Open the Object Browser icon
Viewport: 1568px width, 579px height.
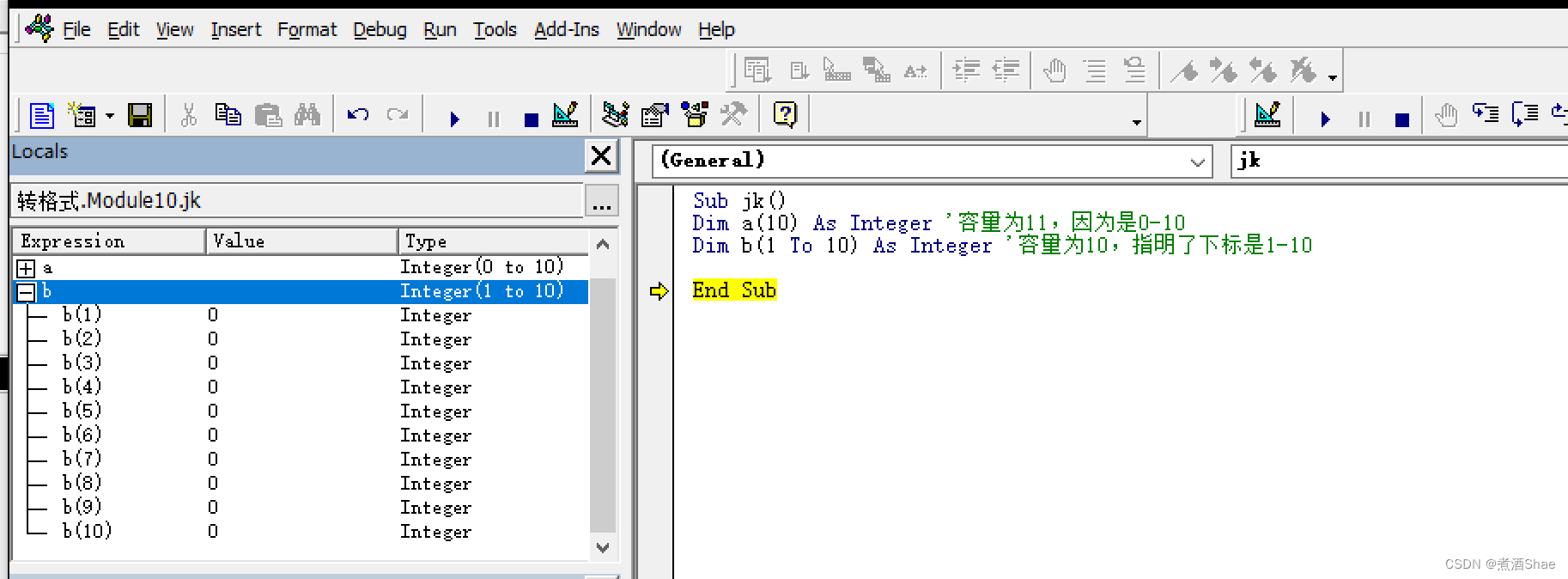click(x=694, y=114)
